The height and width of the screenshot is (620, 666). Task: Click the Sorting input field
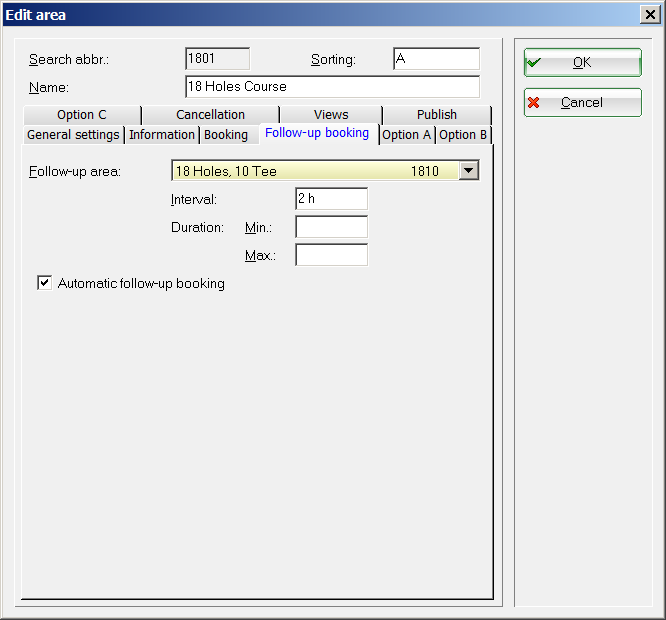point(436,59)
